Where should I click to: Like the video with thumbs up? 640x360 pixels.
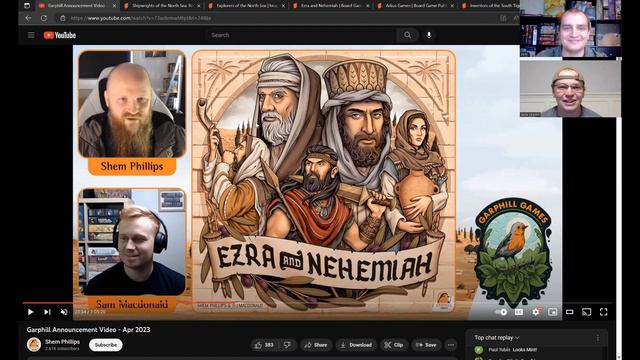tap(264, 345)
